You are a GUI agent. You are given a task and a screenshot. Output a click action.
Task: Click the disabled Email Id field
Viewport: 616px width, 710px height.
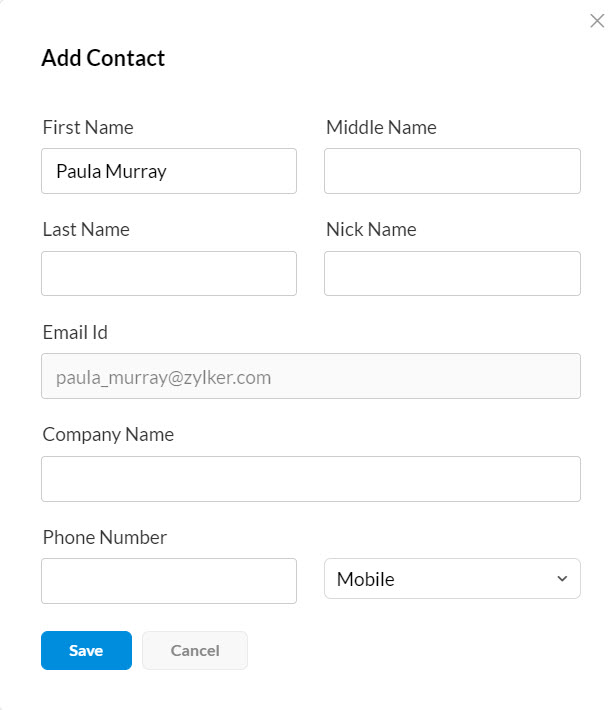pyautogui.click(x=310, y=377)
